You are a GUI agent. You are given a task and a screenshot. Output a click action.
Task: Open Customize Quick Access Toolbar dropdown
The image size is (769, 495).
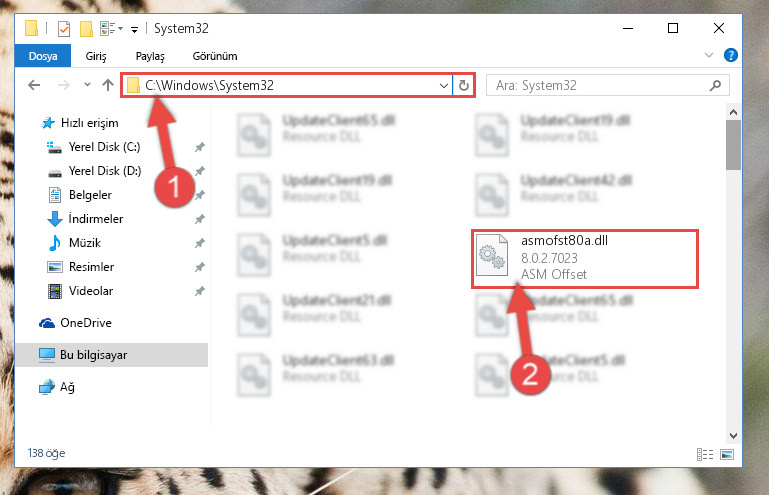pyautogui.click(x=134, y=30)
